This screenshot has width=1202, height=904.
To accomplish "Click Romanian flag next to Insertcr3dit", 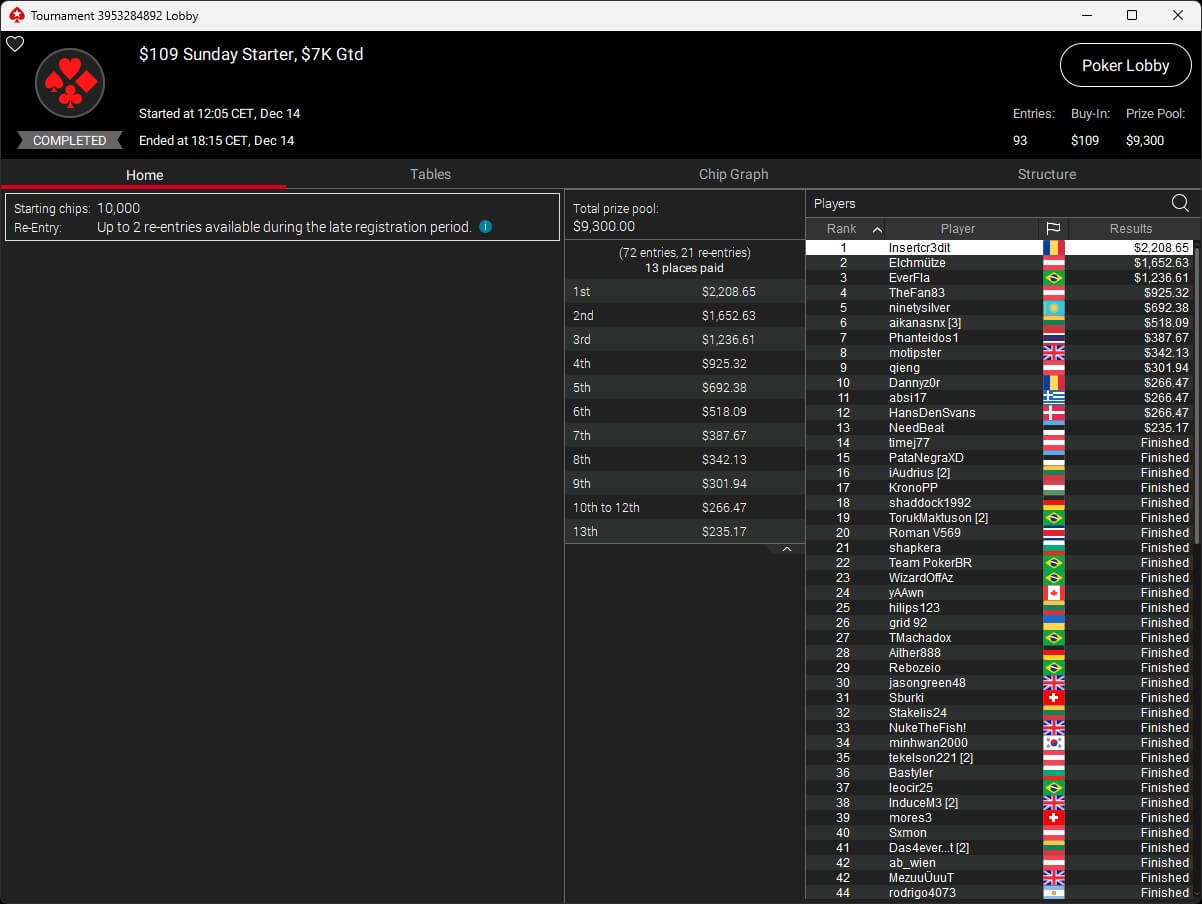I will [1053, 248].
